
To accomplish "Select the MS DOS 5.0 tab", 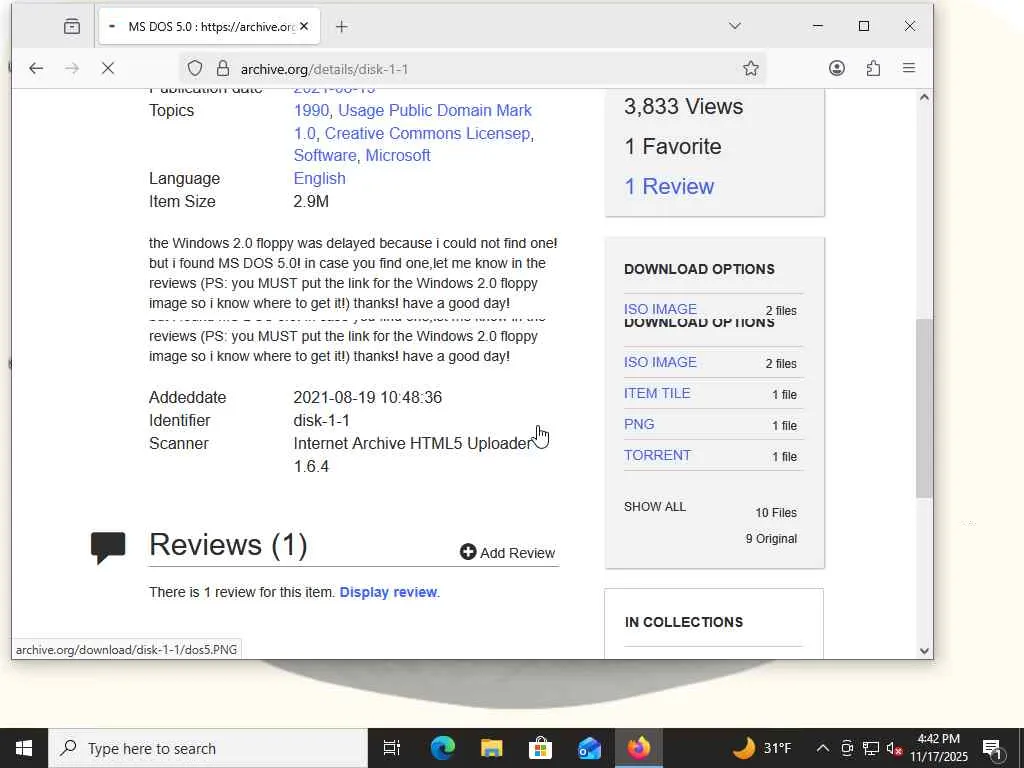I will pos(209,26).
